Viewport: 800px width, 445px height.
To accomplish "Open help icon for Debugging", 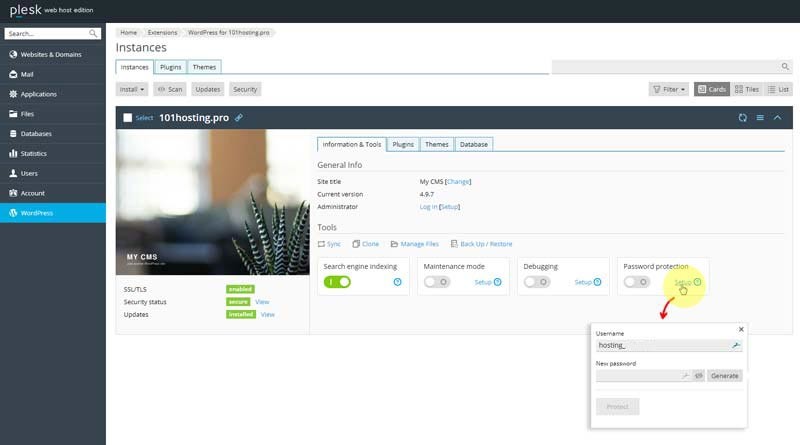I will 597,282.
